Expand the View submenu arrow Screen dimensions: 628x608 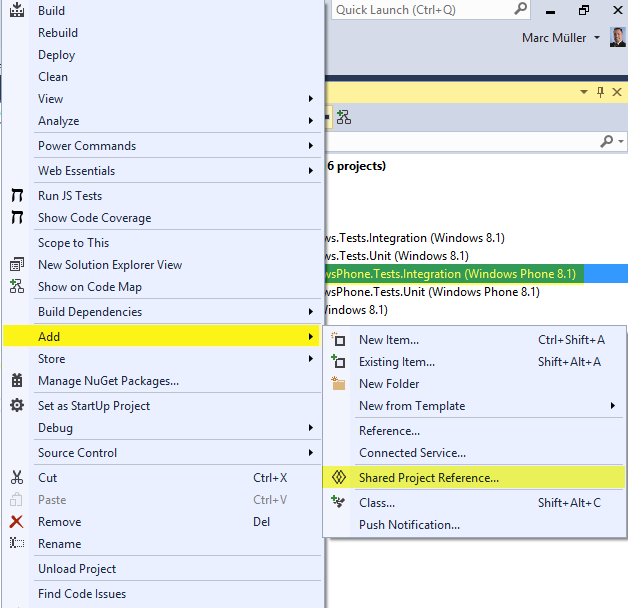pos(310,99)
